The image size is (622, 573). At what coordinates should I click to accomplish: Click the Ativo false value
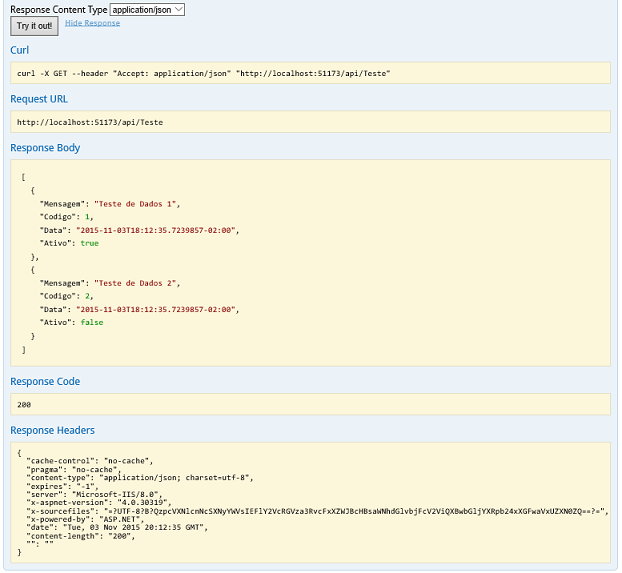coord(91,322)
